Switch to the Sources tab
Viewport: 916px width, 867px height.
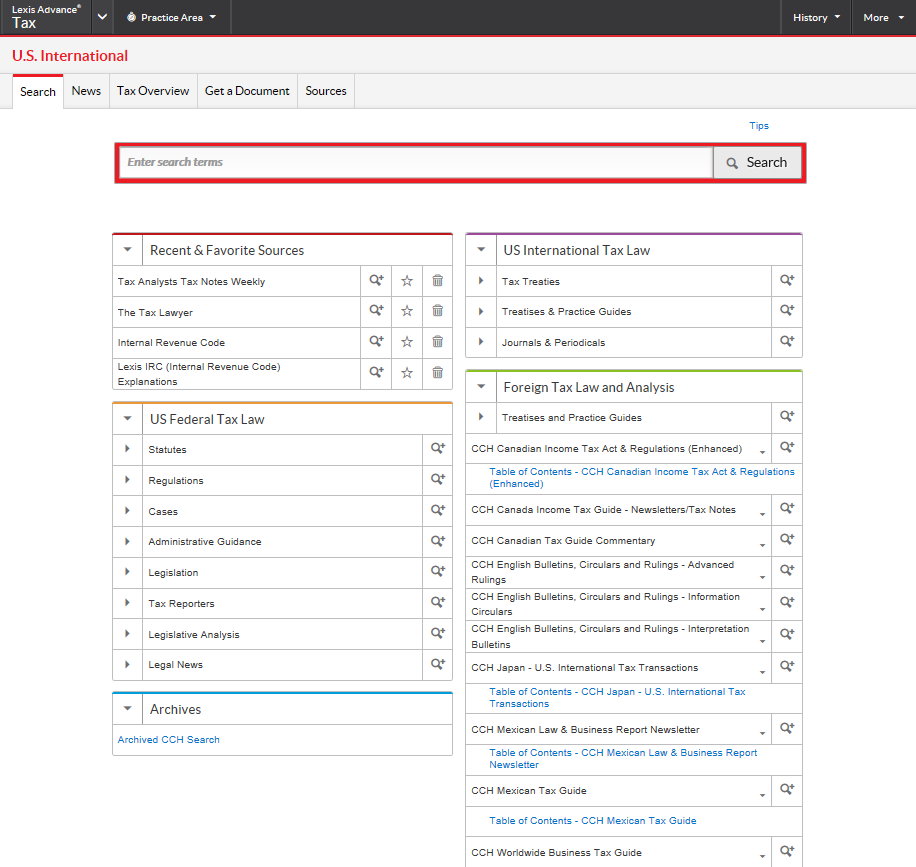click(x=326, y=91)
